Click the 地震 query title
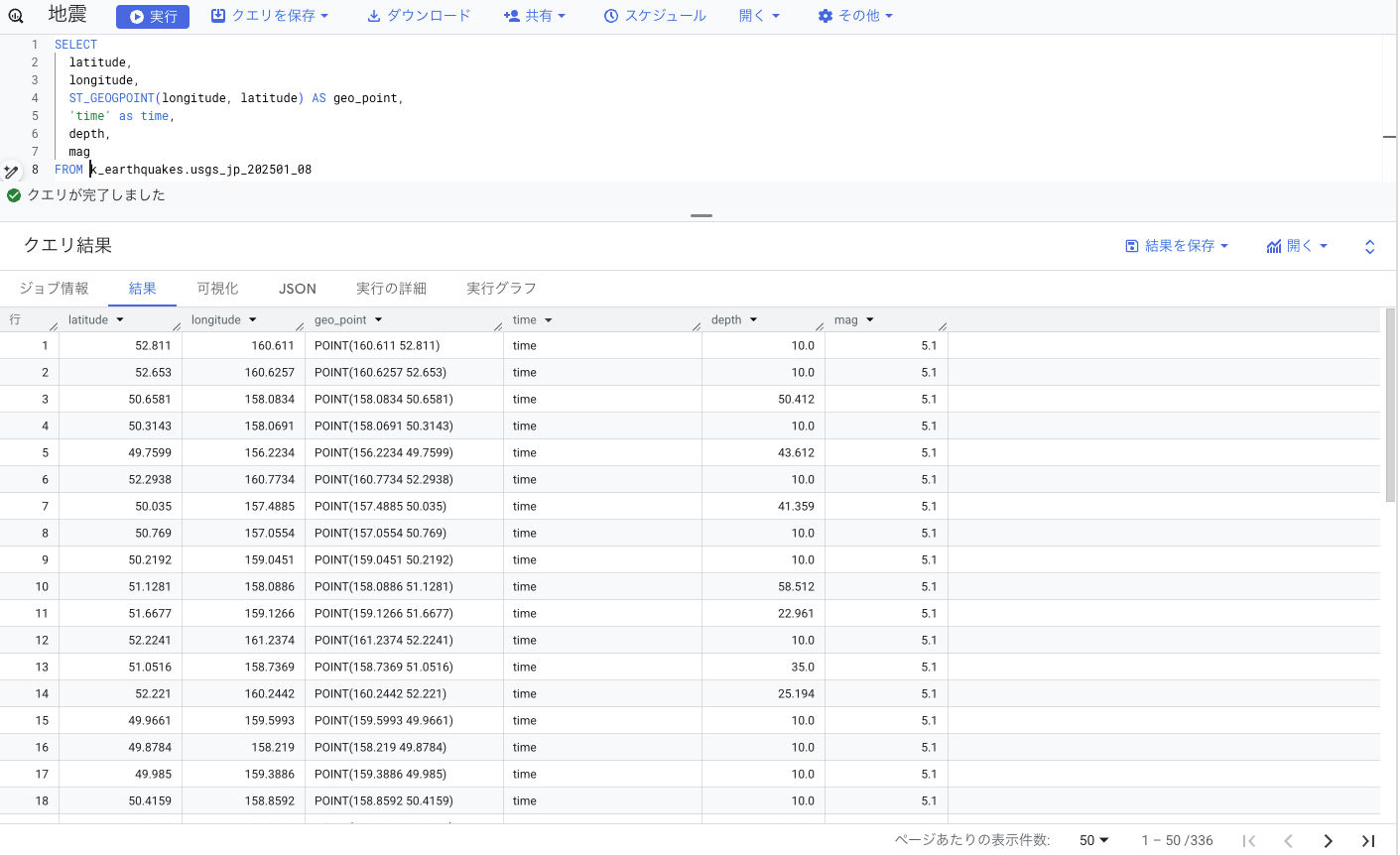 [67, 15]
